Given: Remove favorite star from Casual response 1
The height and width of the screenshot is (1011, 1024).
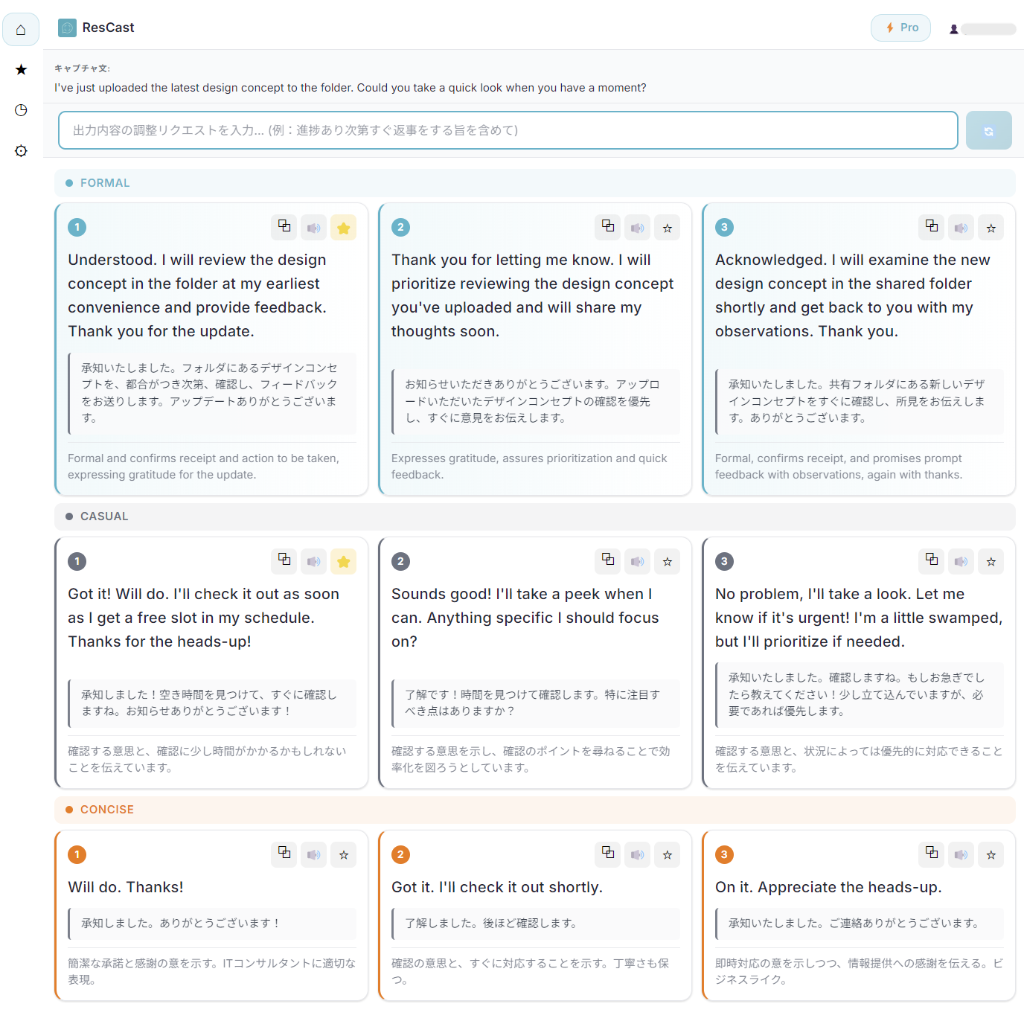Looking at the screenshot, I should click(x=343, y=561).
